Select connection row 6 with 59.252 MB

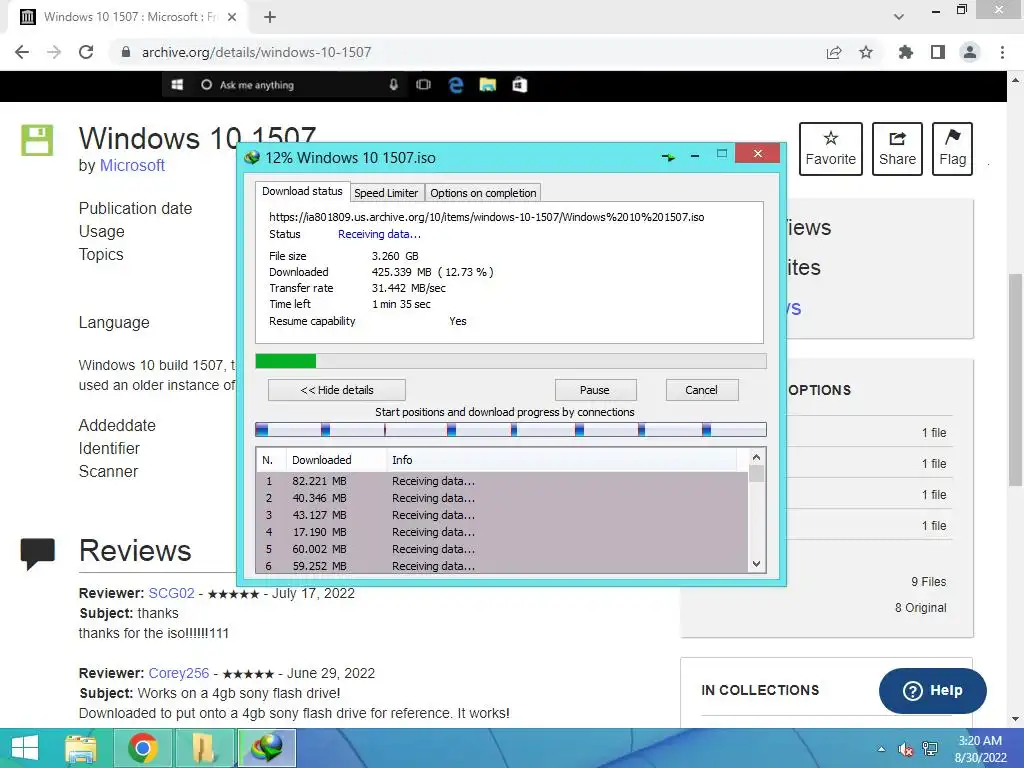pos(502,566)
